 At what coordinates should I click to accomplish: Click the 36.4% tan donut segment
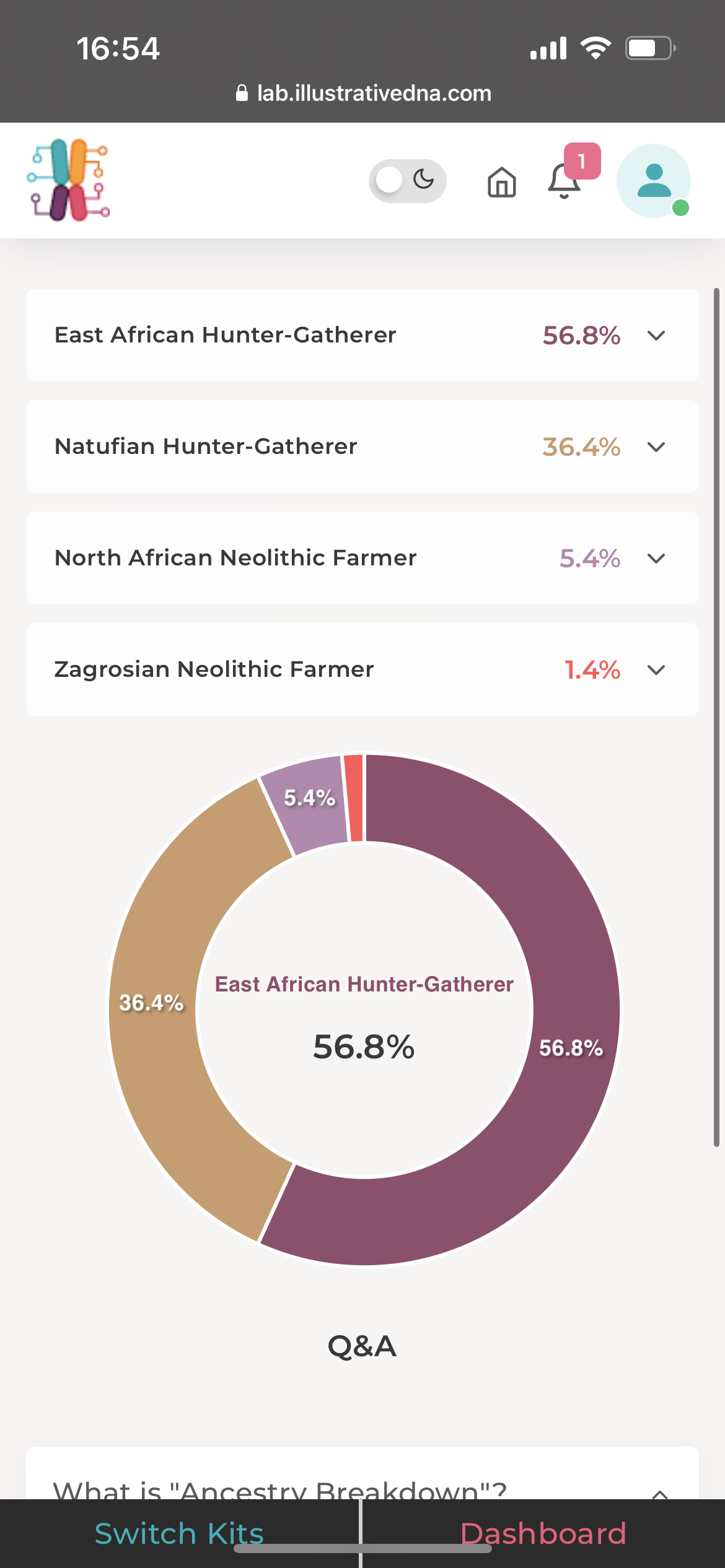(x=152, y=1002)
